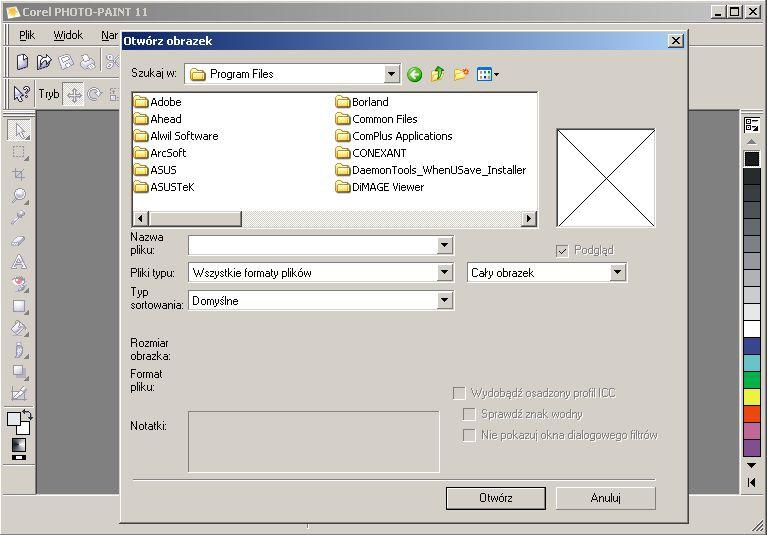Toggle Wydobądź osadzony profil ICC checkbox

[459, 393]
